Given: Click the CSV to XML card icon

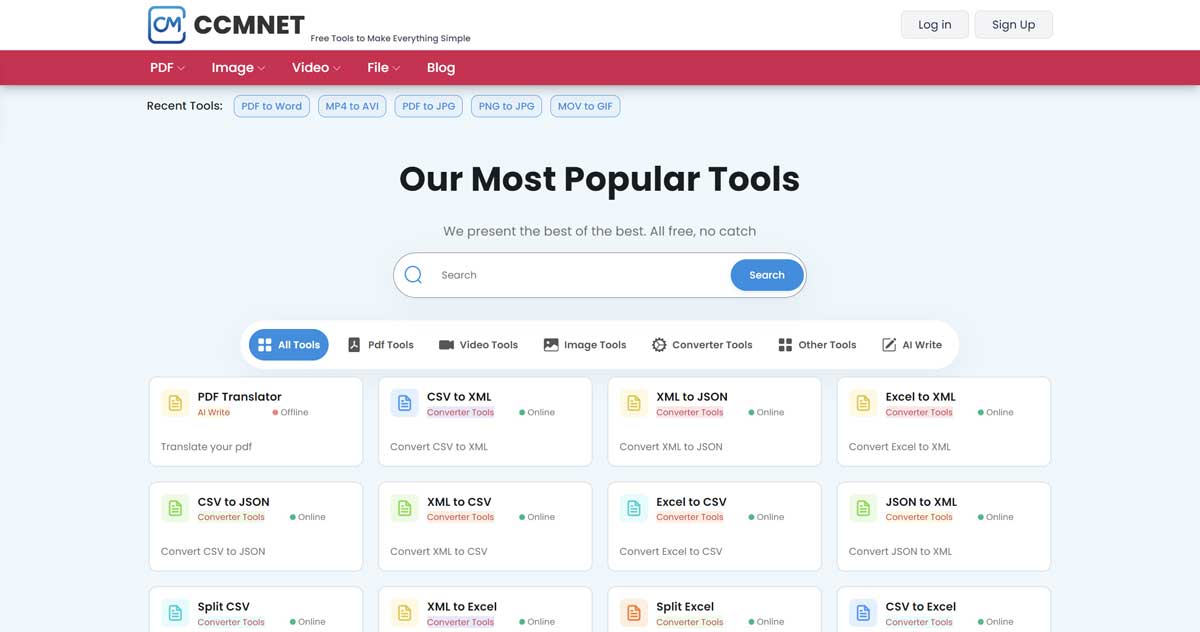Looking at the screenshot, I should click(x=404, y=403).
